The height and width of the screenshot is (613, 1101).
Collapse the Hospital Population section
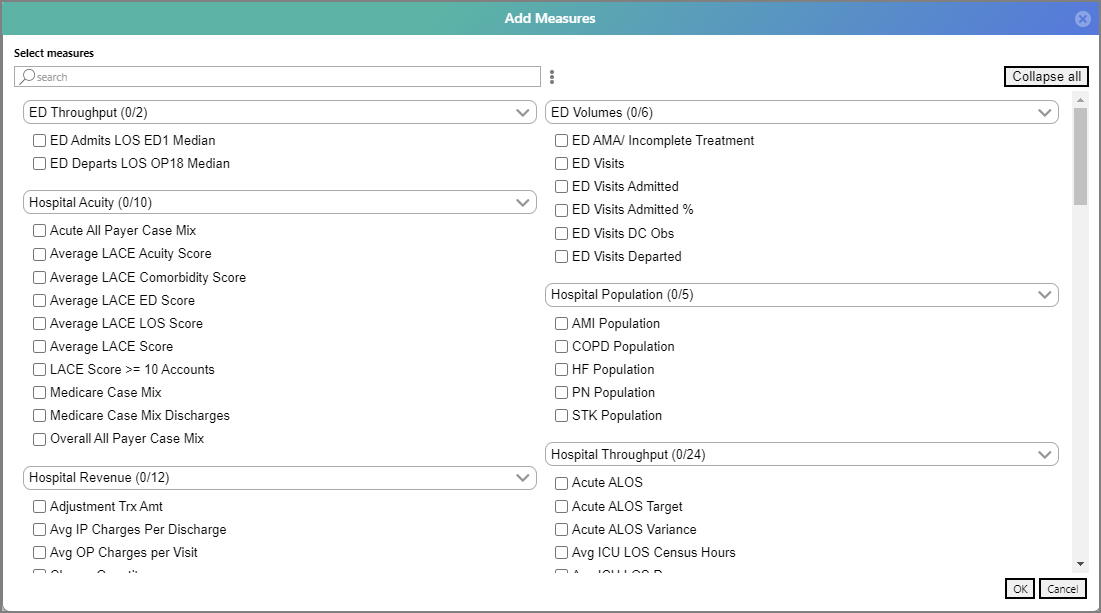1046,294
